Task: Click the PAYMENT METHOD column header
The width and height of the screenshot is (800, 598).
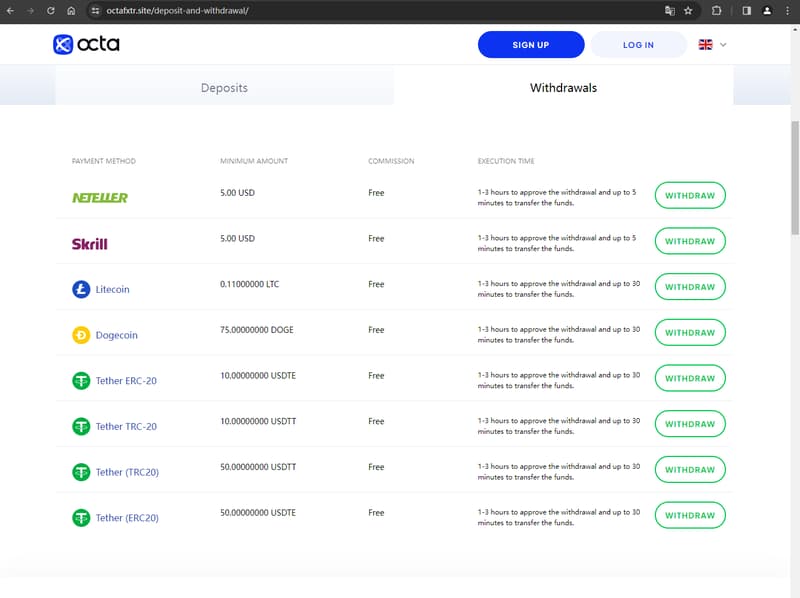Action: [104, 161]
